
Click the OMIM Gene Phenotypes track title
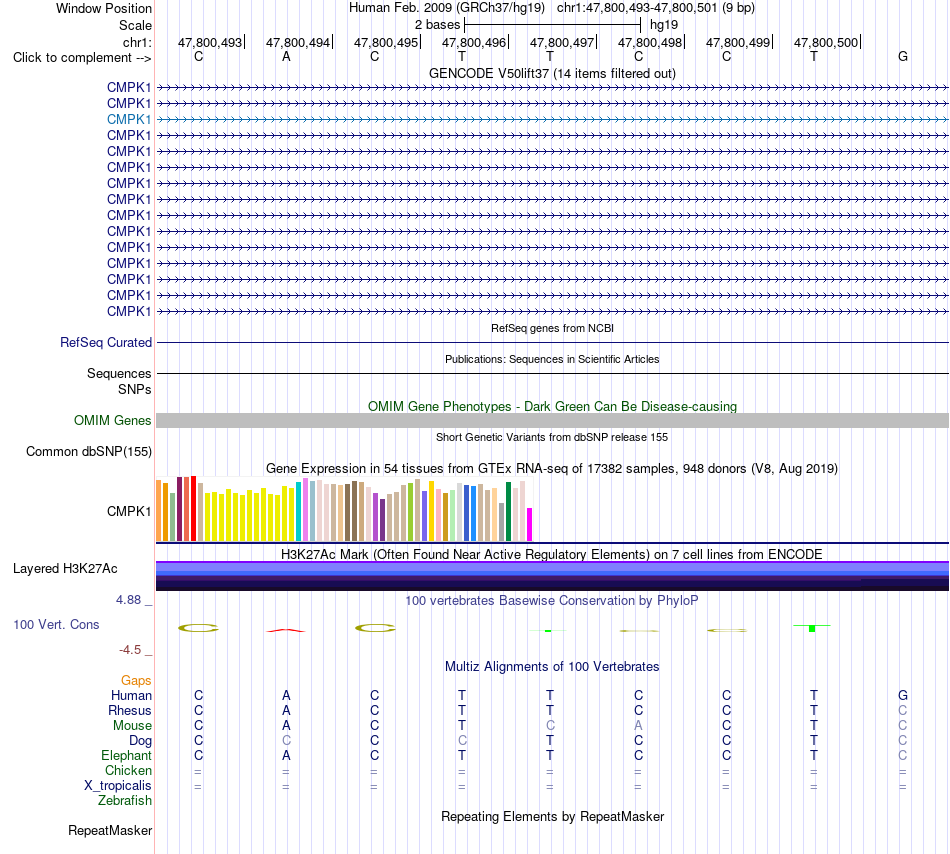tap(552, 406)
